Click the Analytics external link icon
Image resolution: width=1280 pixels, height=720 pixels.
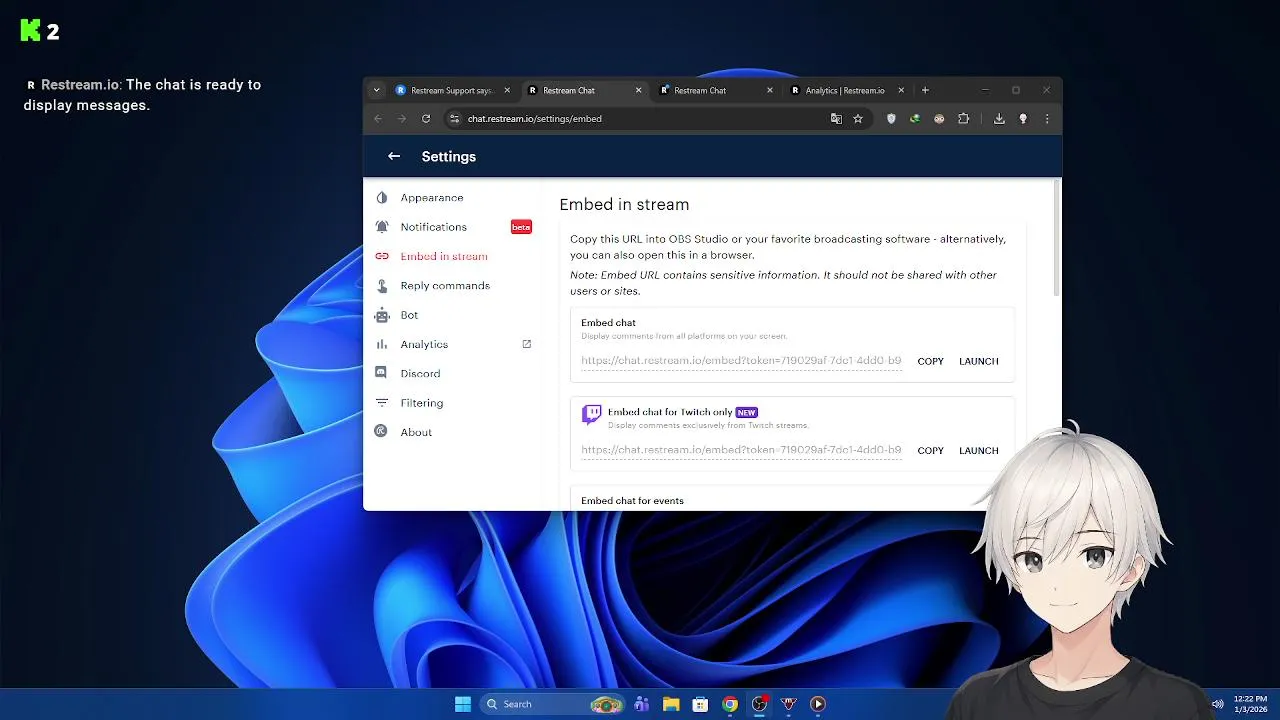tap(527, 344)
